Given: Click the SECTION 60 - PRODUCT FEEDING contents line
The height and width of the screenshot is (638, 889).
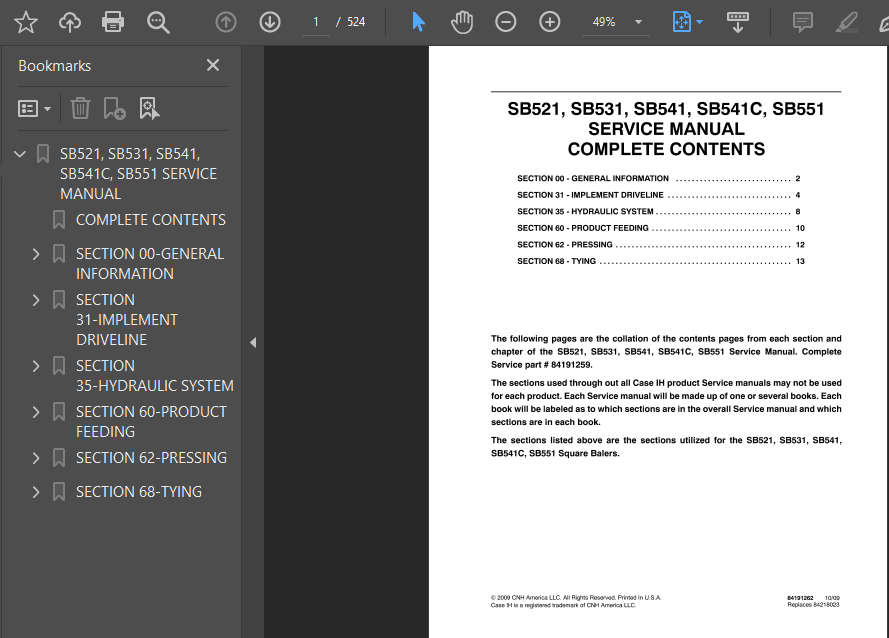Looking at the screenshot, I should pyautogui.click(x=661, y=228).
